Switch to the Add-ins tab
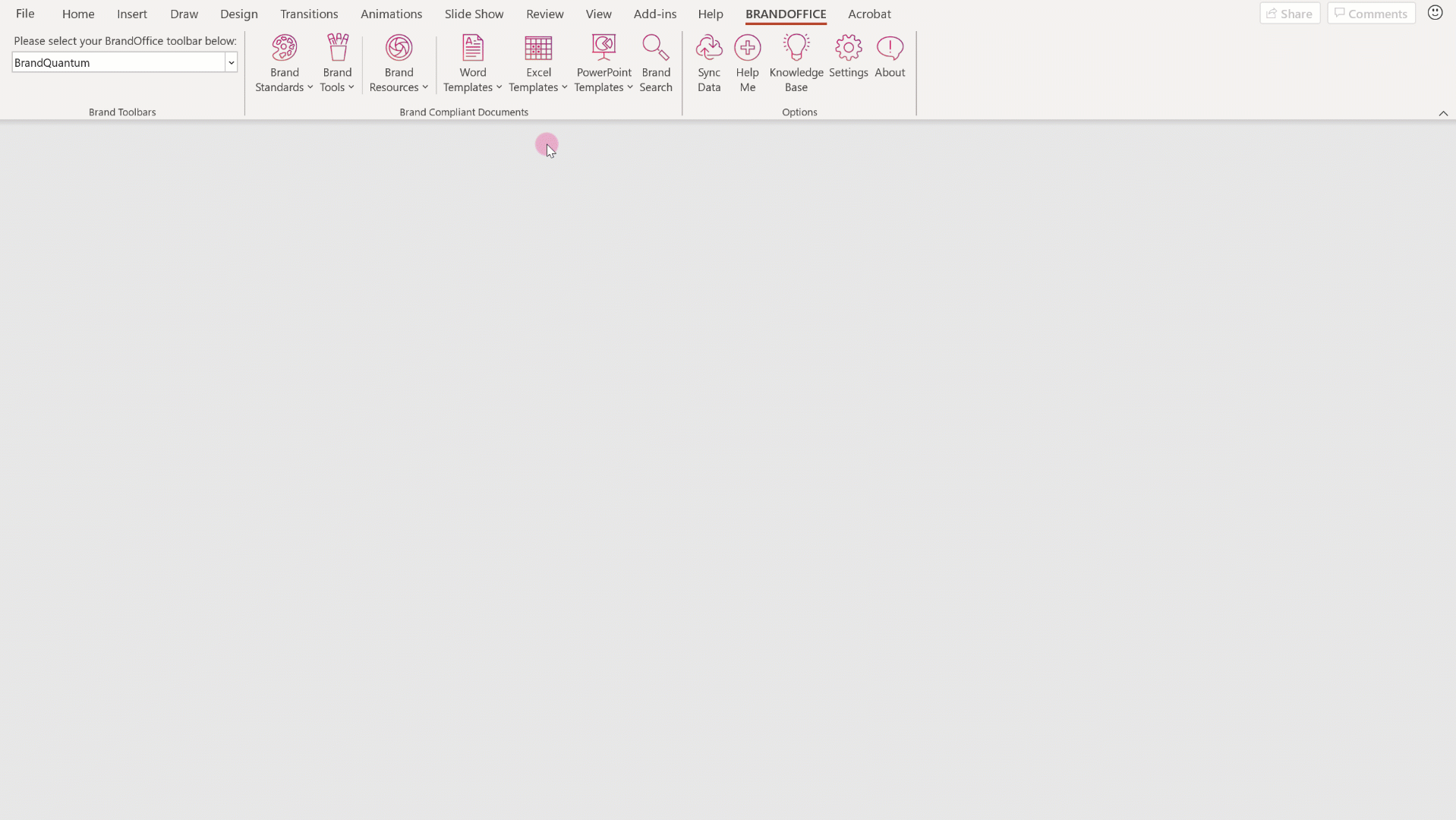The image size is (1456, 820). click(x=655, y=14)
